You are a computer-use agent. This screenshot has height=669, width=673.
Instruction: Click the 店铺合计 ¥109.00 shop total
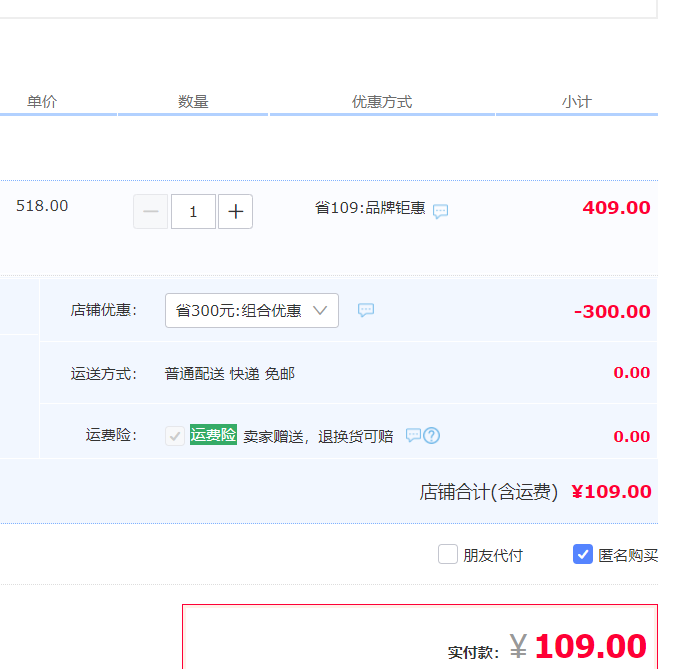(x=611, y=492)
